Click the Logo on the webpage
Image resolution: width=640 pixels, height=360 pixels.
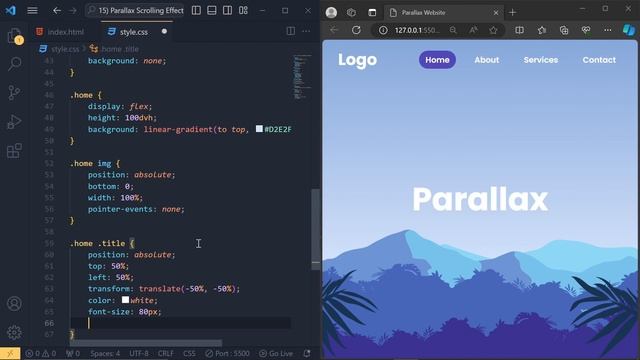pyautogui.click(x=357, y=60)
